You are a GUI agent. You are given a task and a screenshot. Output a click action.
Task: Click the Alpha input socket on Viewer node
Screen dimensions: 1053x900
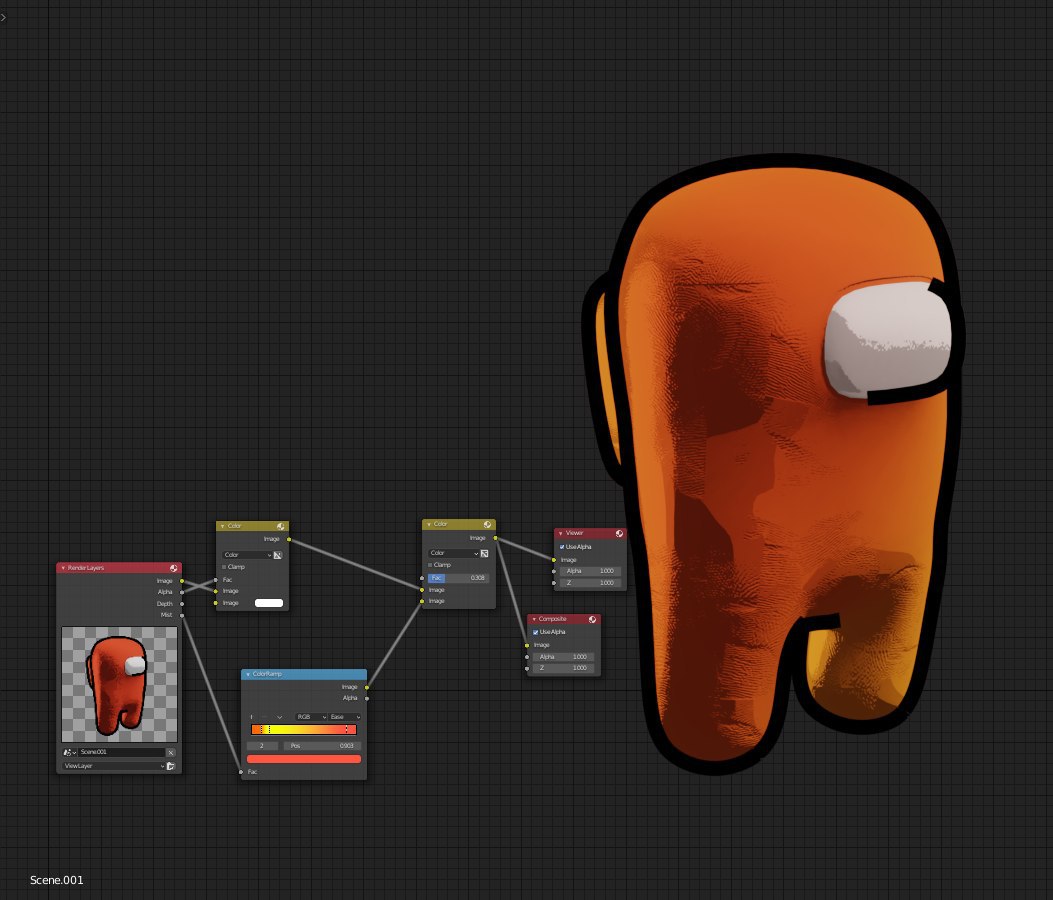click(x=554, y=572)
